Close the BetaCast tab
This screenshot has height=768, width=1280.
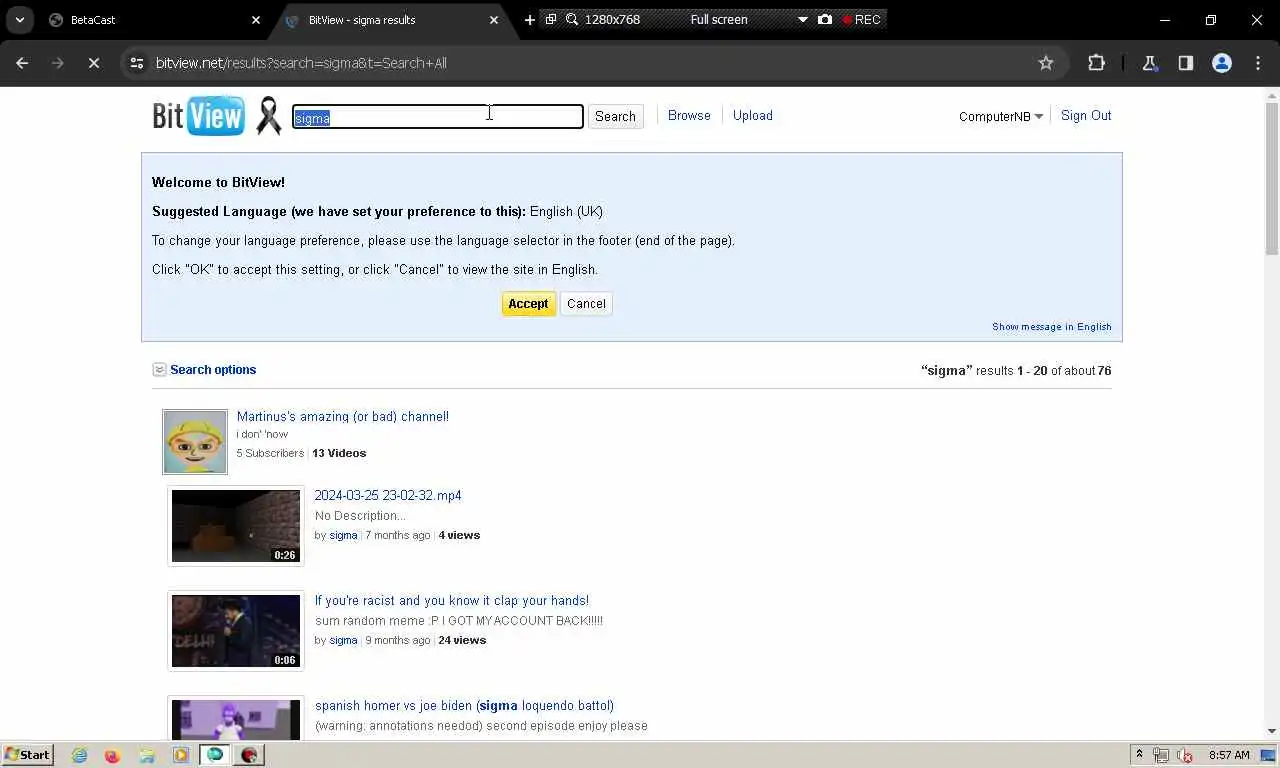click(x=255, y=20)
